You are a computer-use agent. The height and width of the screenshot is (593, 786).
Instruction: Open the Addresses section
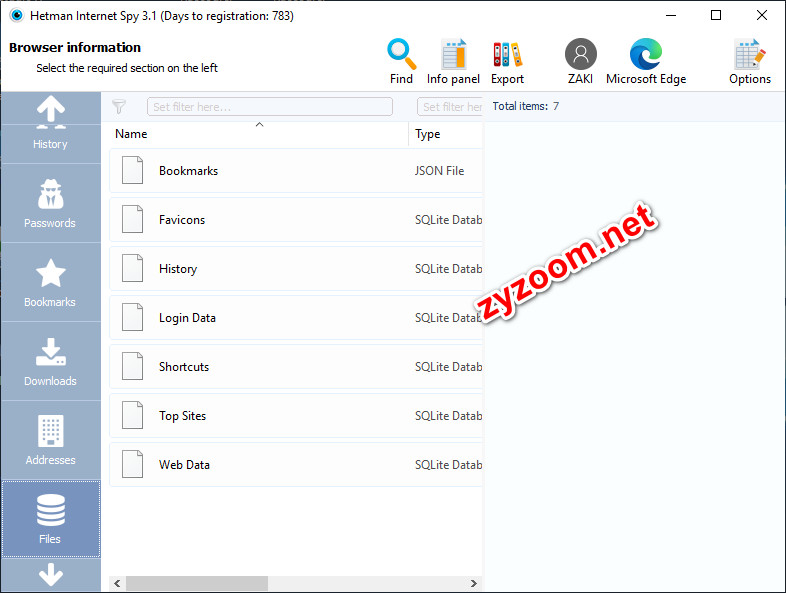coord(50,440)
